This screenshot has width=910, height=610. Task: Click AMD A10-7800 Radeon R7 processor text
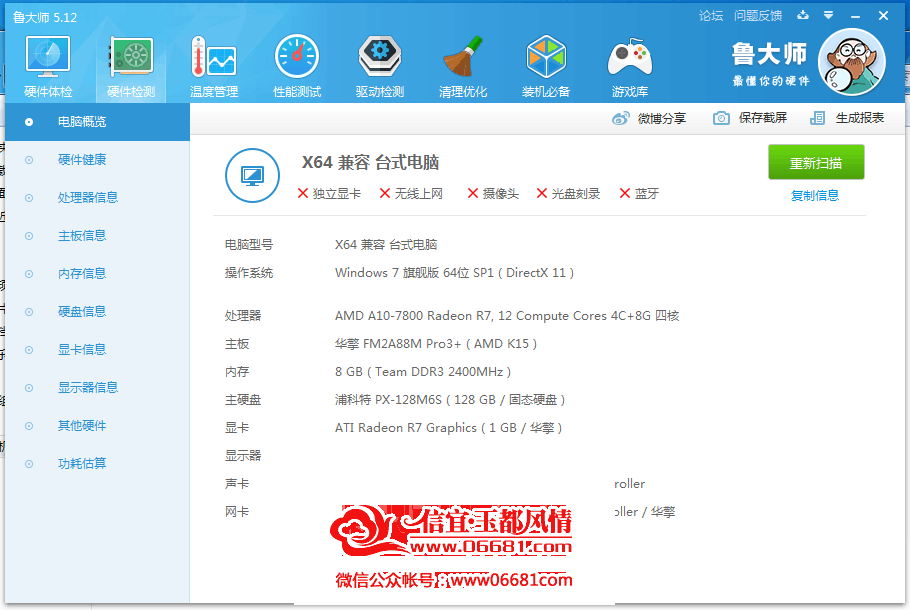click(507, 316)
